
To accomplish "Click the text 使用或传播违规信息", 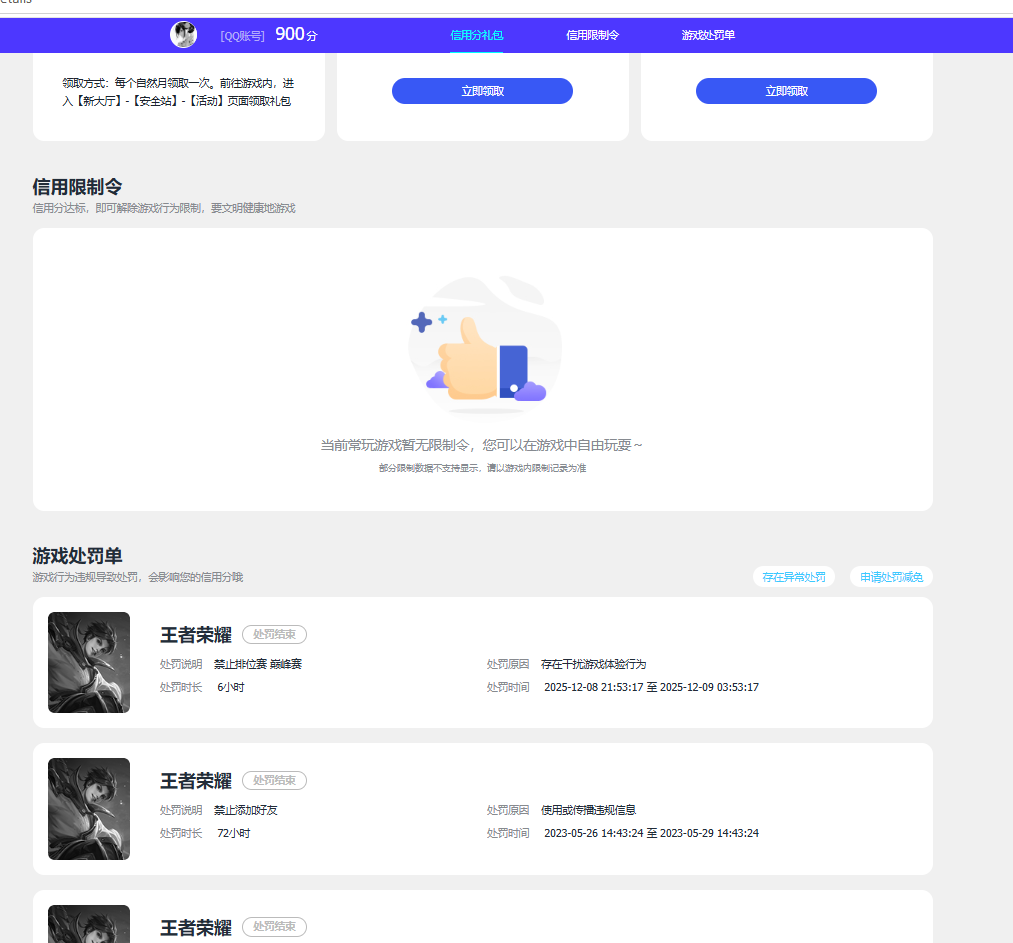I will (589, 810).
